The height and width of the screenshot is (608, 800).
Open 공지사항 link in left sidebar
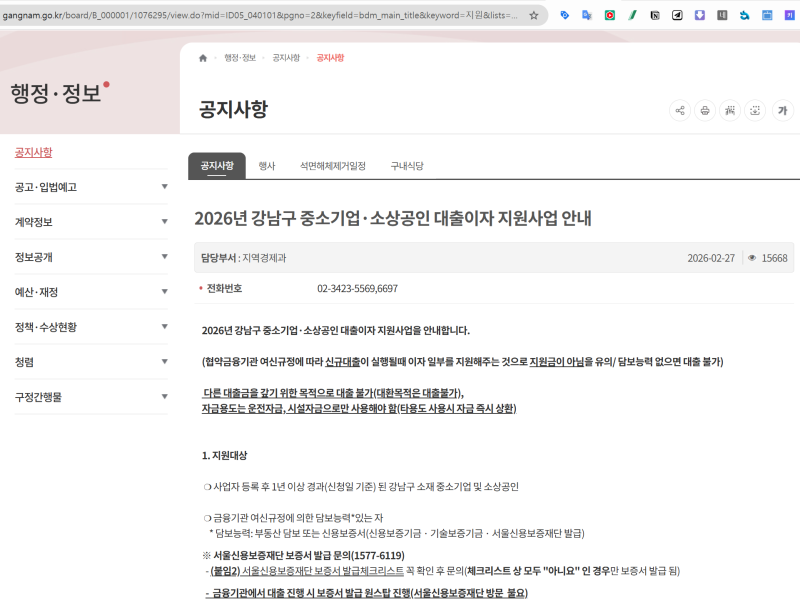point(34,152)
